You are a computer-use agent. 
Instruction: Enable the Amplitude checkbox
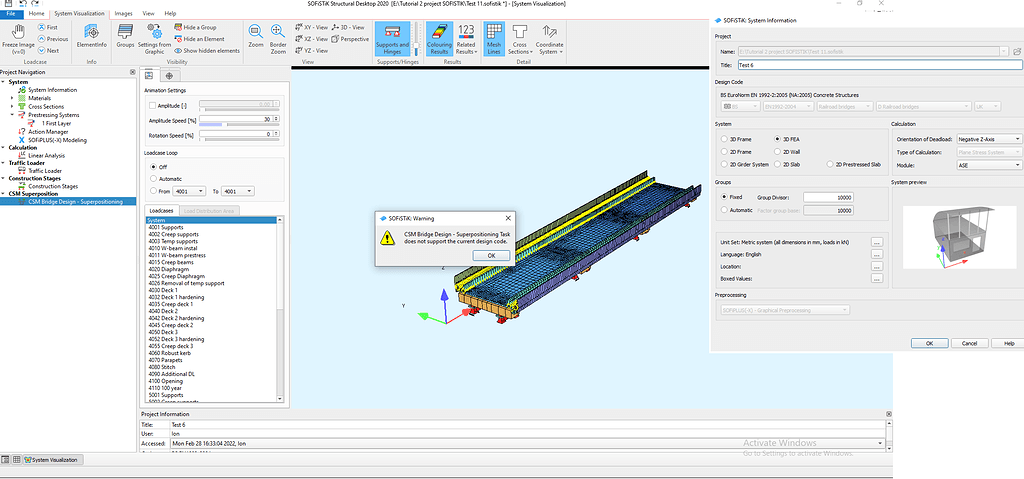[x=152, y=104]
